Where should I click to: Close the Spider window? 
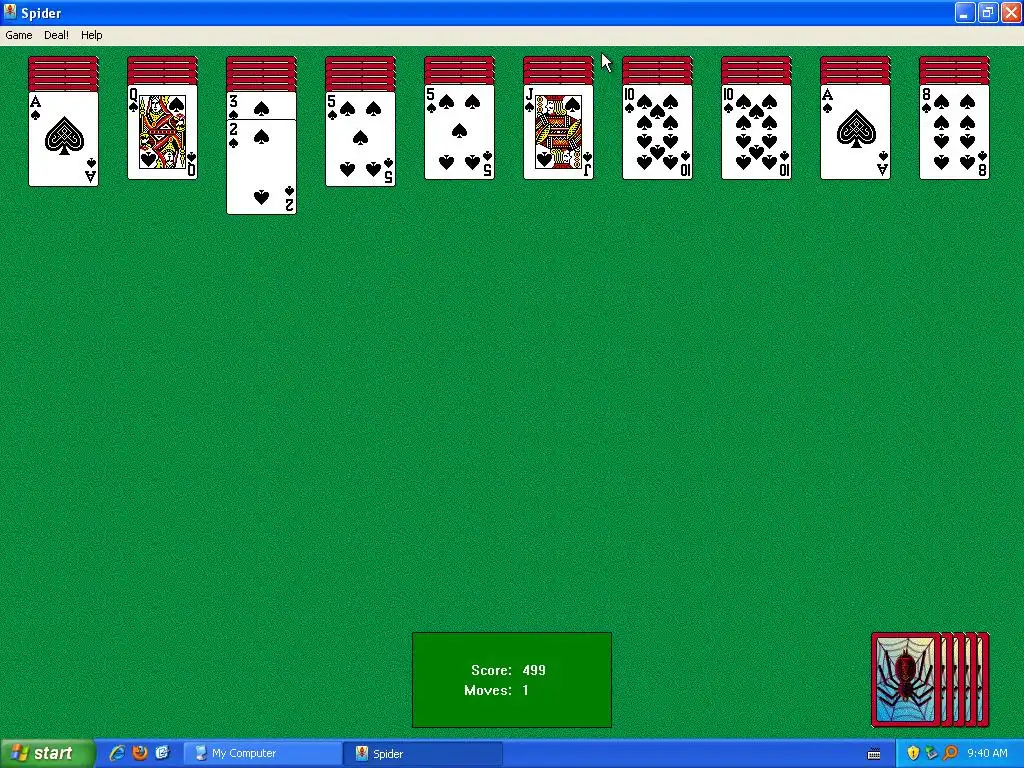[x=1011, y=12]
